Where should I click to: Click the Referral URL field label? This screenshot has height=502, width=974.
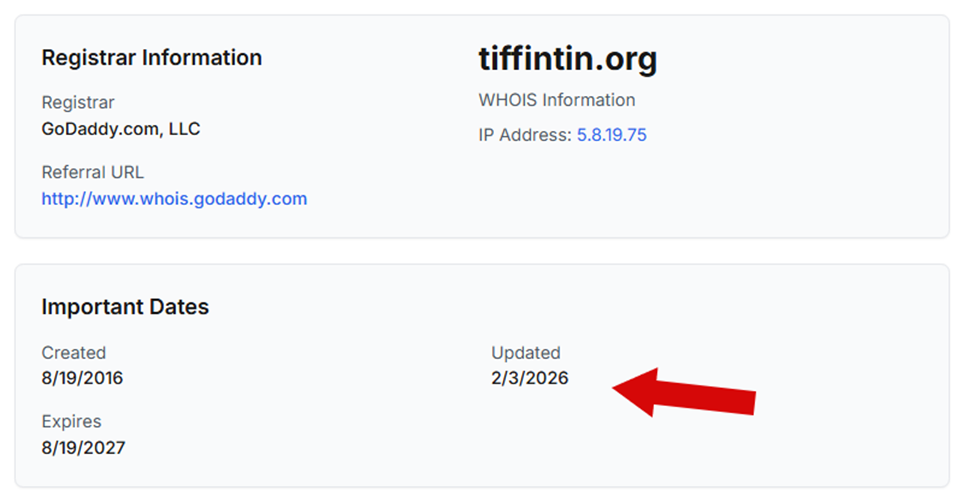pos(92,172)
